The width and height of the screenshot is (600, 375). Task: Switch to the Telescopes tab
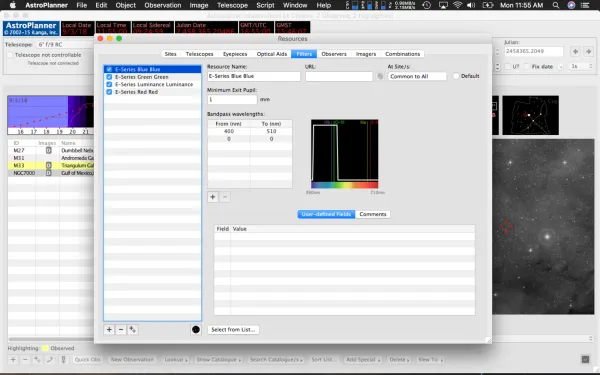(x=199, y=54)
